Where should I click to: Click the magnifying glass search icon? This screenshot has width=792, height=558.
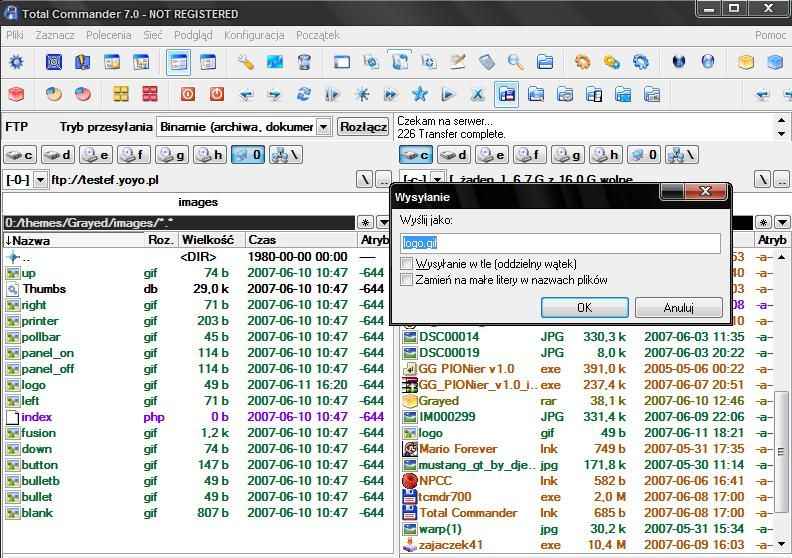(x=515, y=62)
